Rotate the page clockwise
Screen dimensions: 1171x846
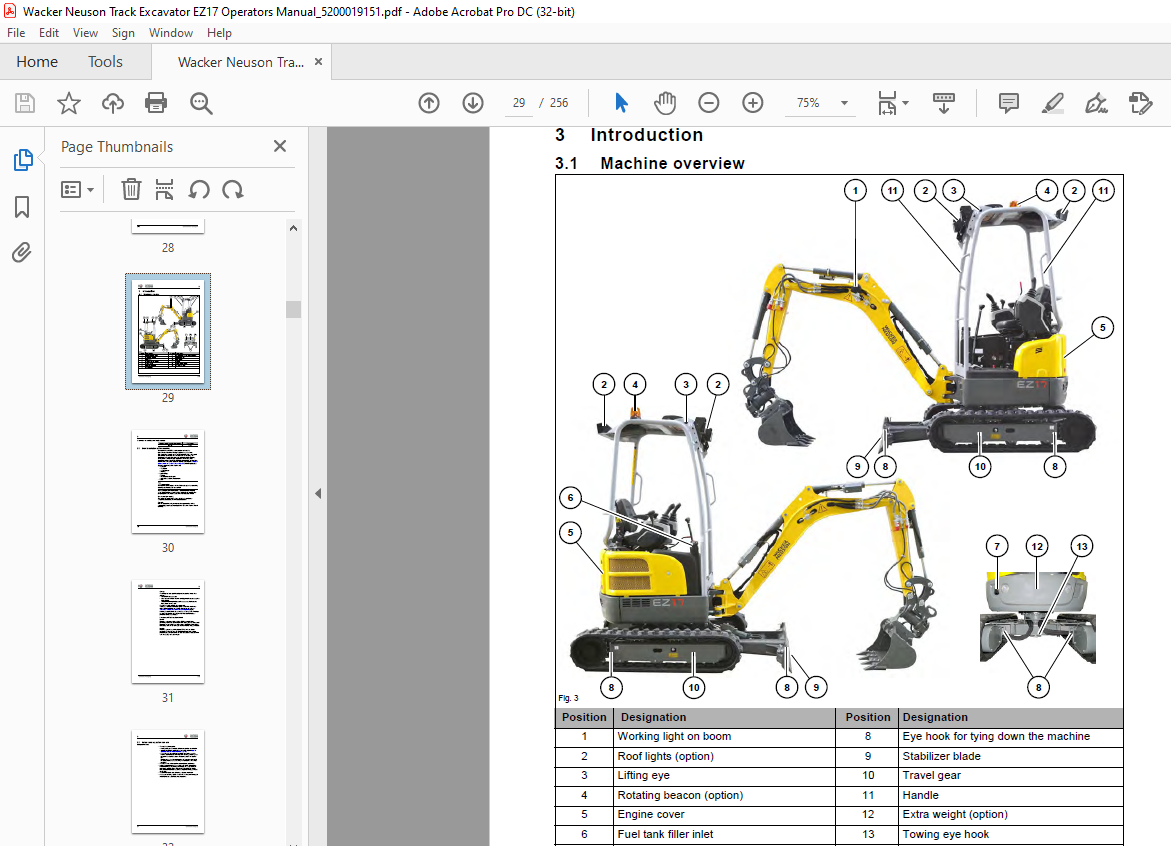point(233,190)
